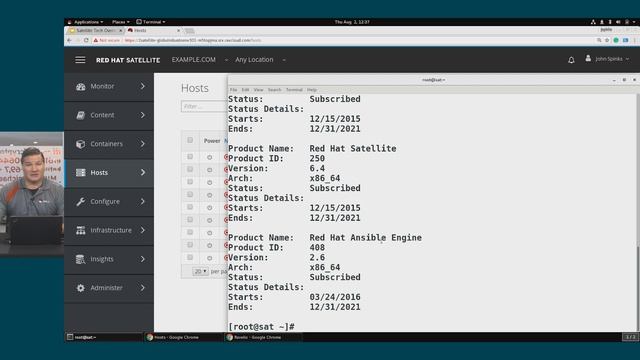Focus the hosts Filter input field

click(x=204, y=107)
